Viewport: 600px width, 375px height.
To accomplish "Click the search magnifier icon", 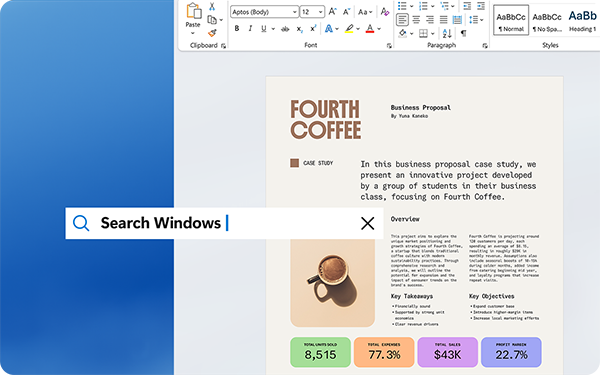I will (x=81, y=223).
